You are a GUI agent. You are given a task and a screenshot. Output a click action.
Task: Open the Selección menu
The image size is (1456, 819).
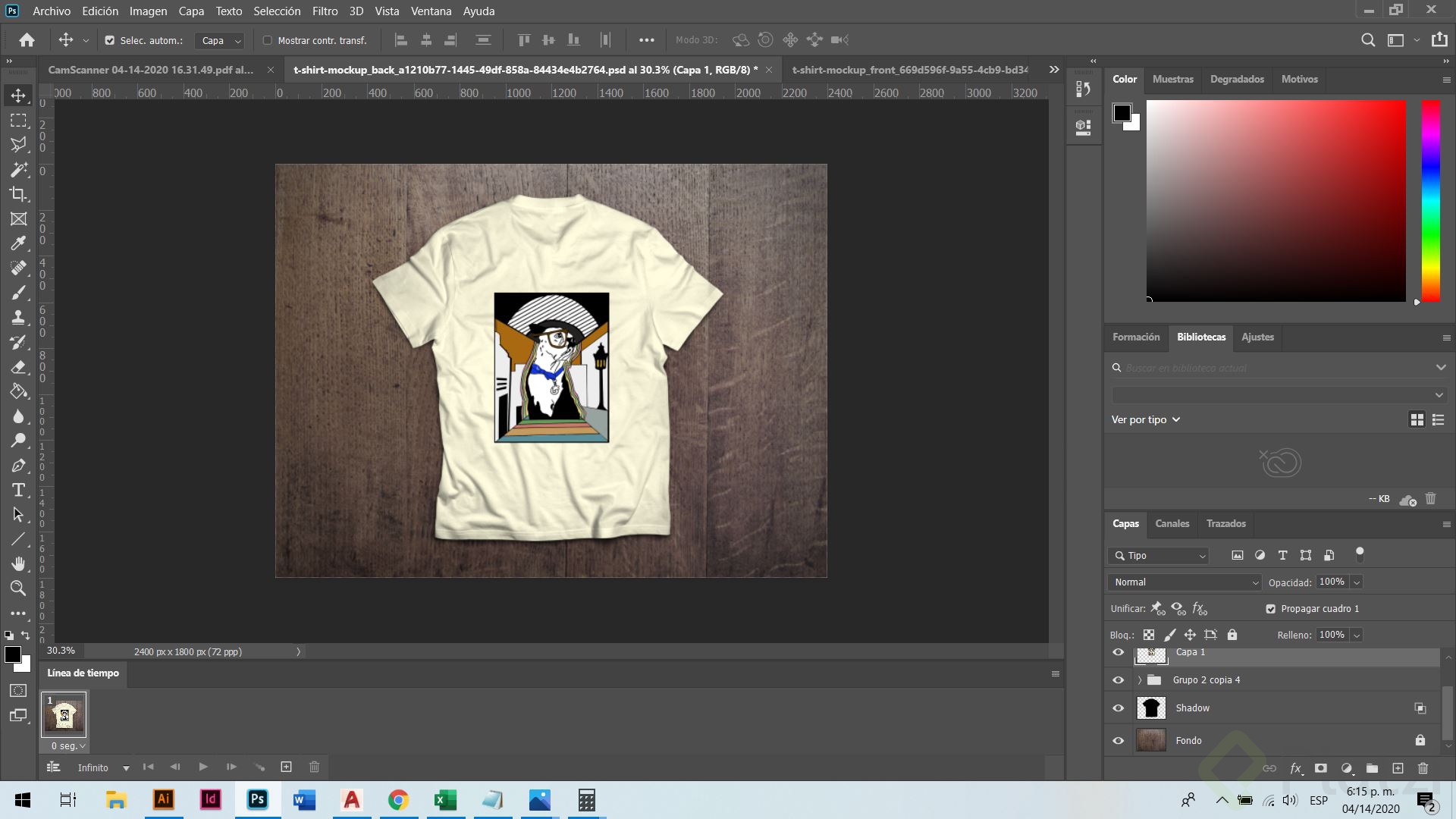point(277,11)
